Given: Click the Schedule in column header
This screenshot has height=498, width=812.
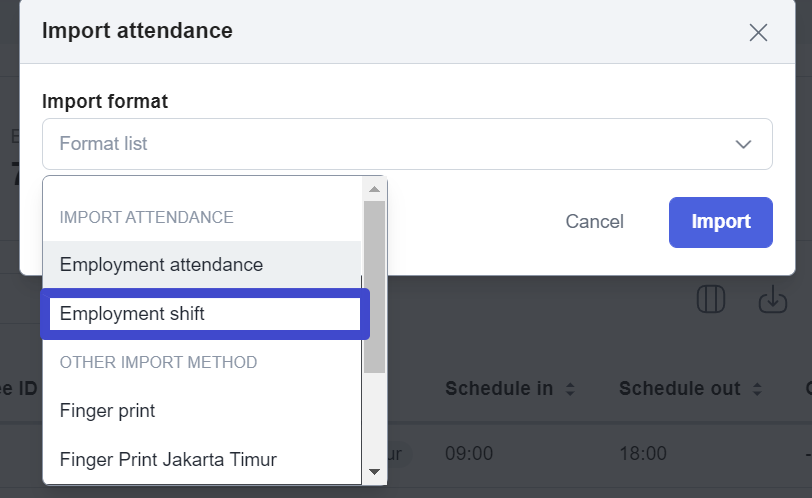Looking at the screenshot, I should point(499,389).
